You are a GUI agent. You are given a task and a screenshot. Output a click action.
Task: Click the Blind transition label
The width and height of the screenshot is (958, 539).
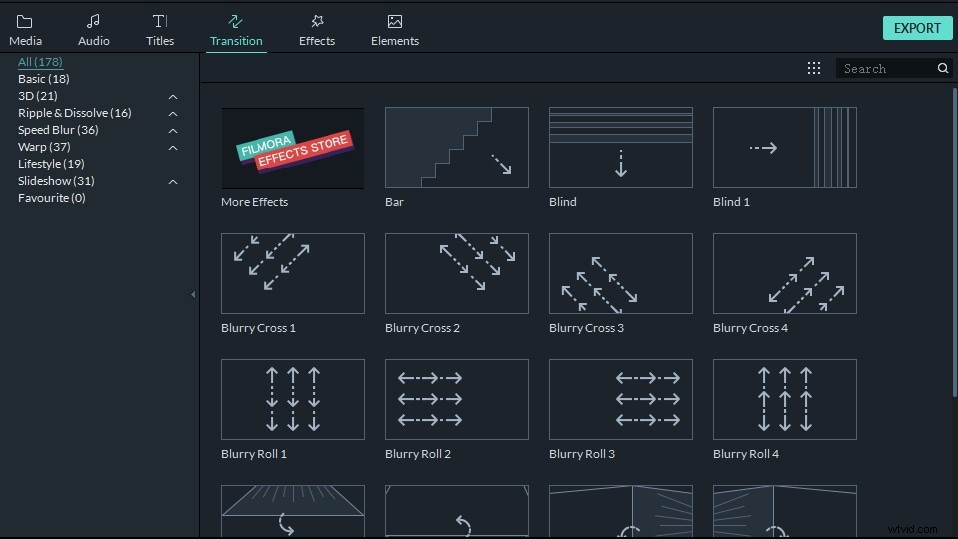563,202
